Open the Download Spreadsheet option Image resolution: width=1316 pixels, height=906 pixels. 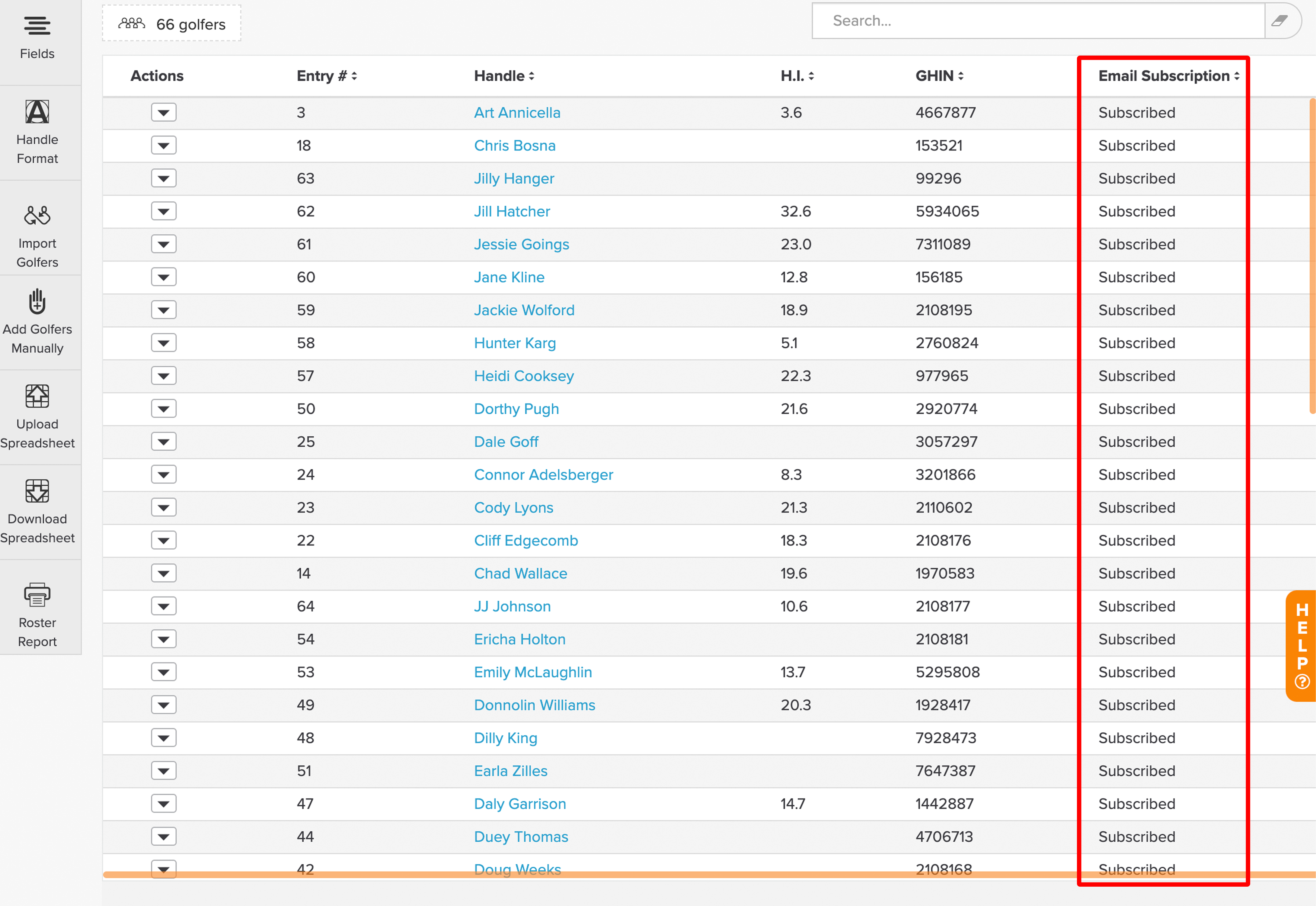[37, 512]
